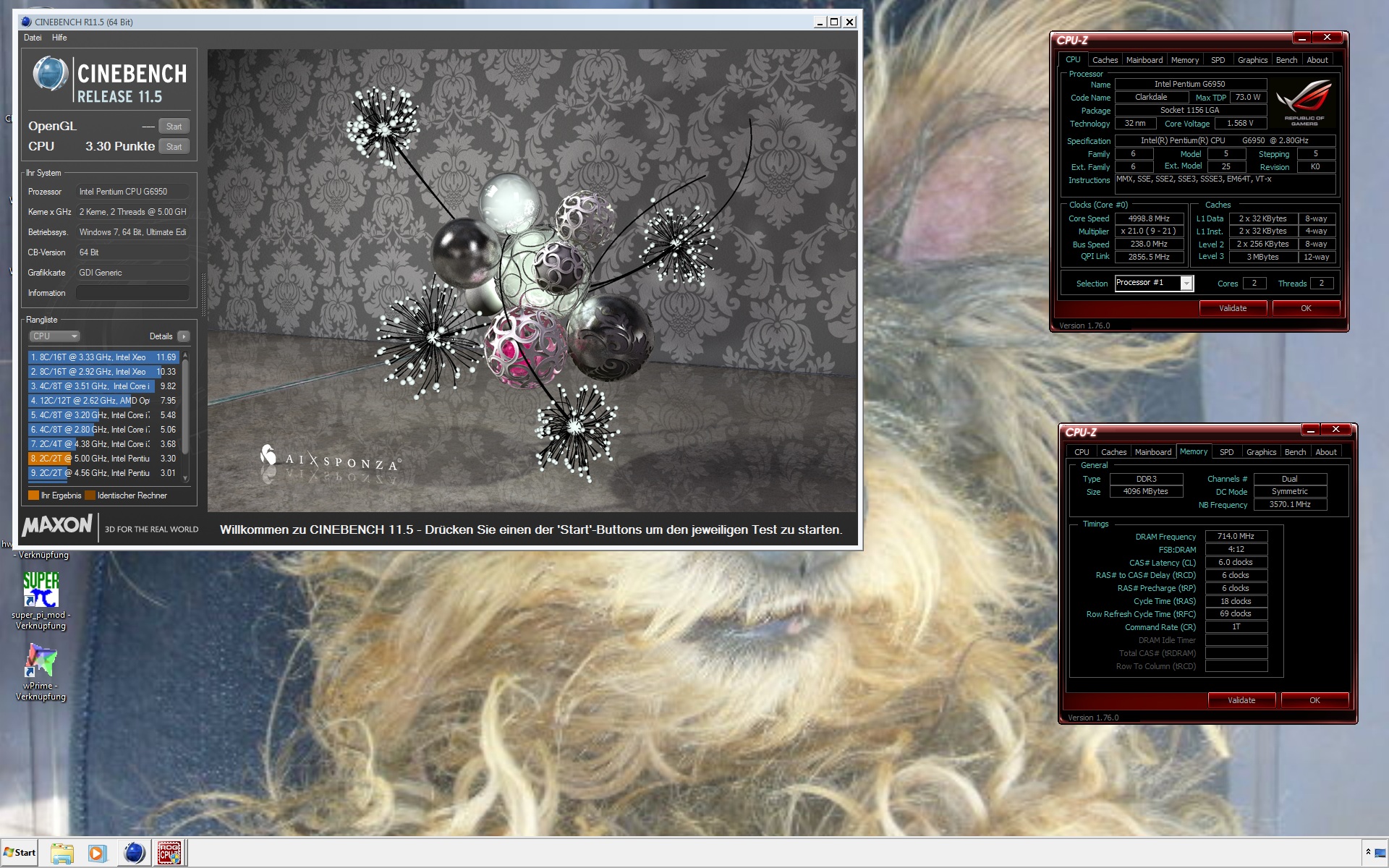
Task: Open the Bench tab in upper CPU-Z
Action: 1286,60
